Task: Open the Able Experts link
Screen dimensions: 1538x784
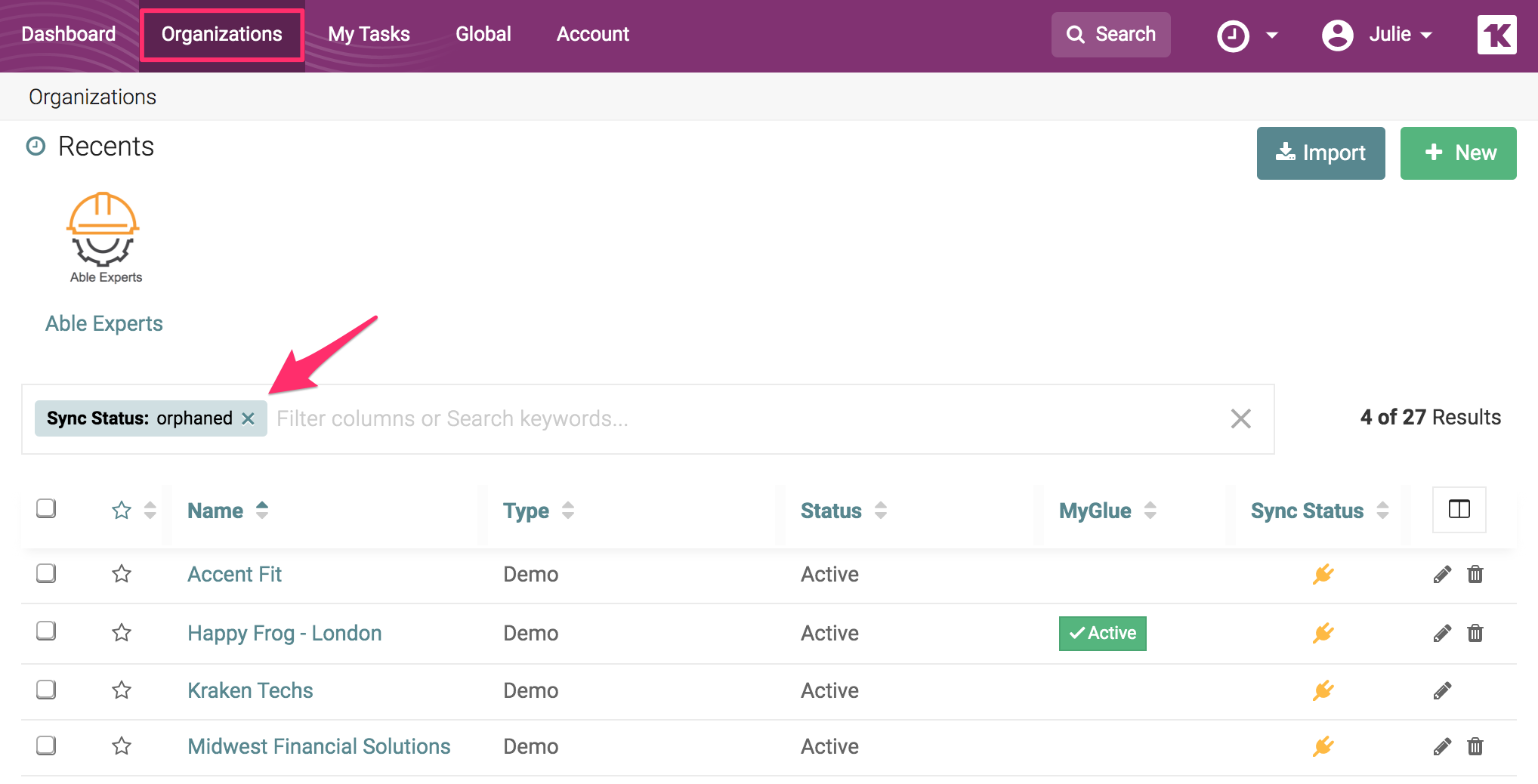Action: click(104, 323)
